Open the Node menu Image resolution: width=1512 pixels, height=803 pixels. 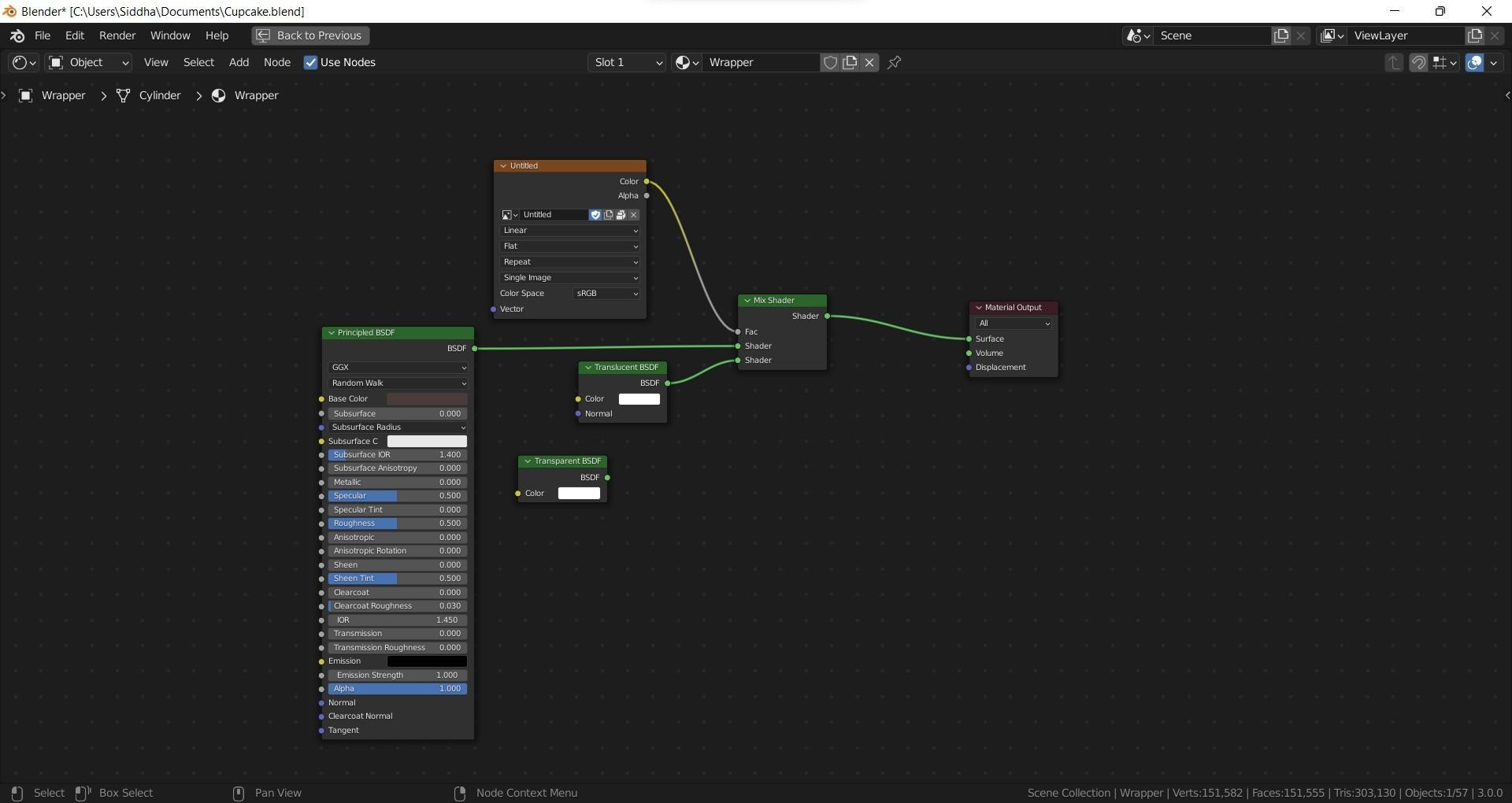277,62
